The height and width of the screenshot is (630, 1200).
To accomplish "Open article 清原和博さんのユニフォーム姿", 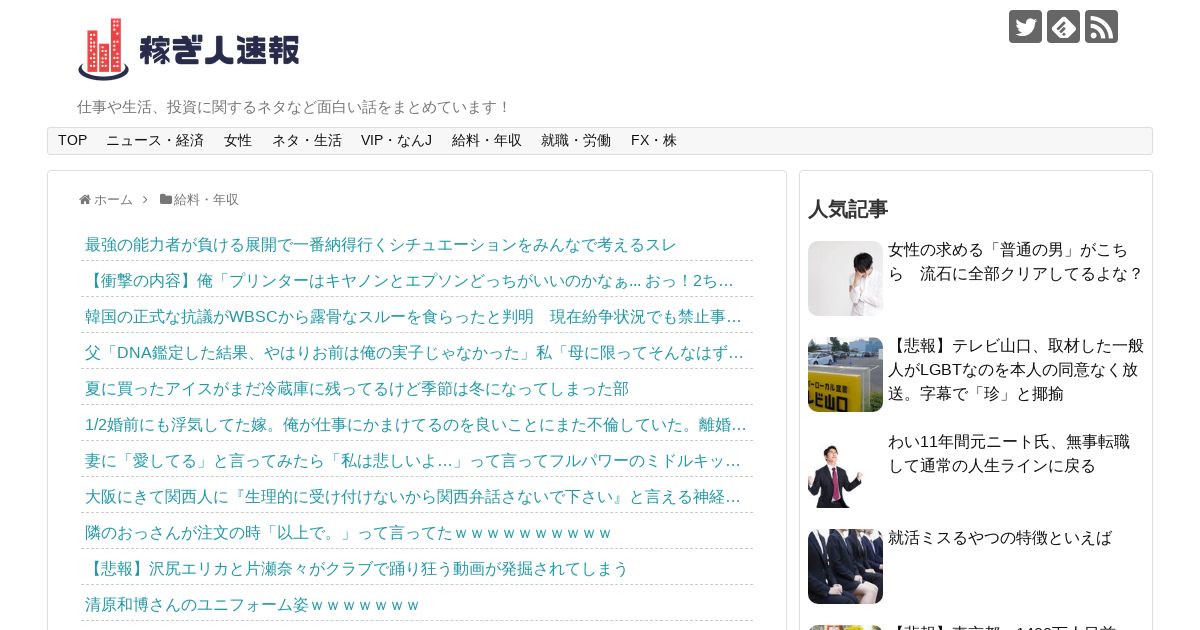I will [x=252, y=604].
